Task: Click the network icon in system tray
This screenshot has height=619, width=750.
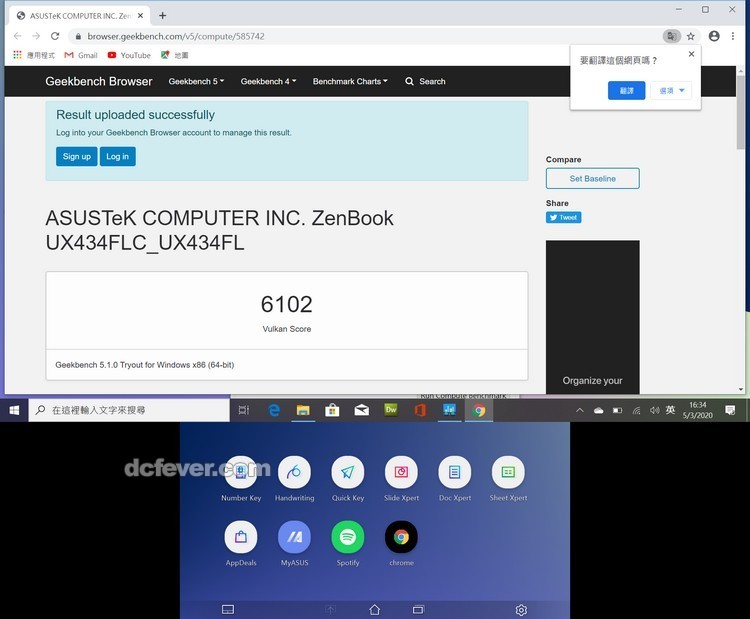Action: (x=636, y=410)
